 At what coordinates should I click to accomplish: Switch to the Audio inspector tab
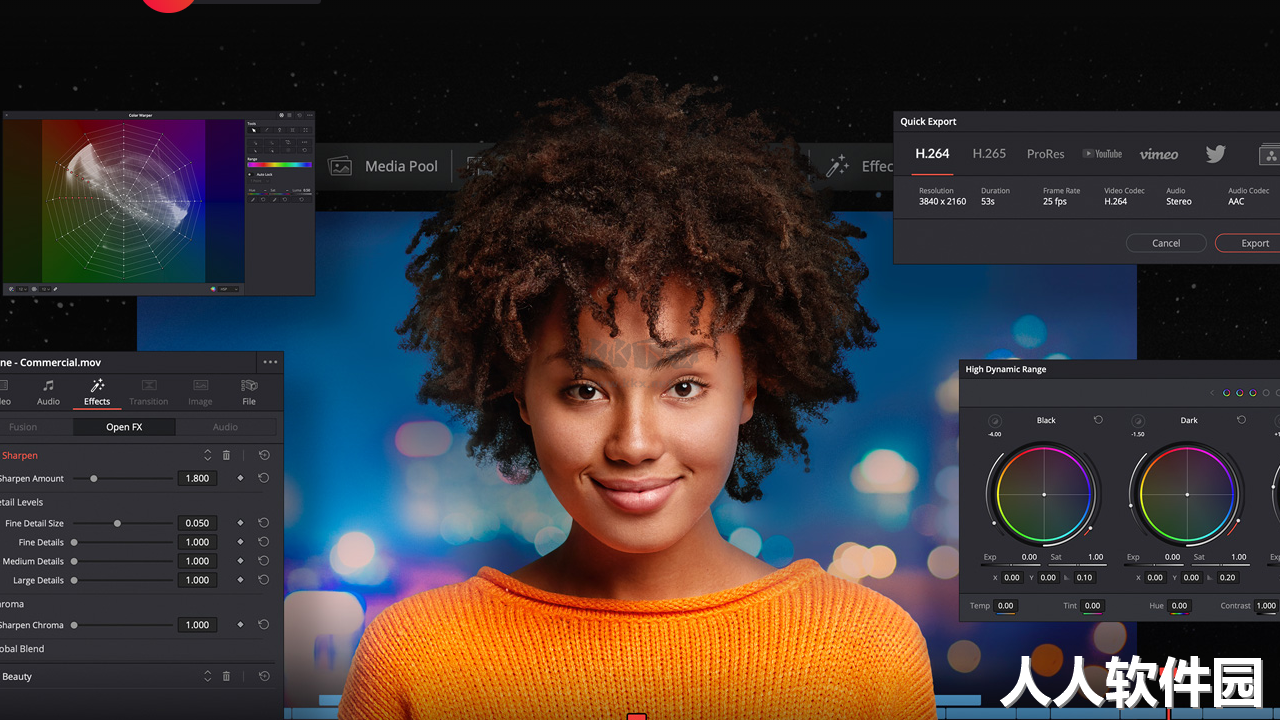click(48, 392)
